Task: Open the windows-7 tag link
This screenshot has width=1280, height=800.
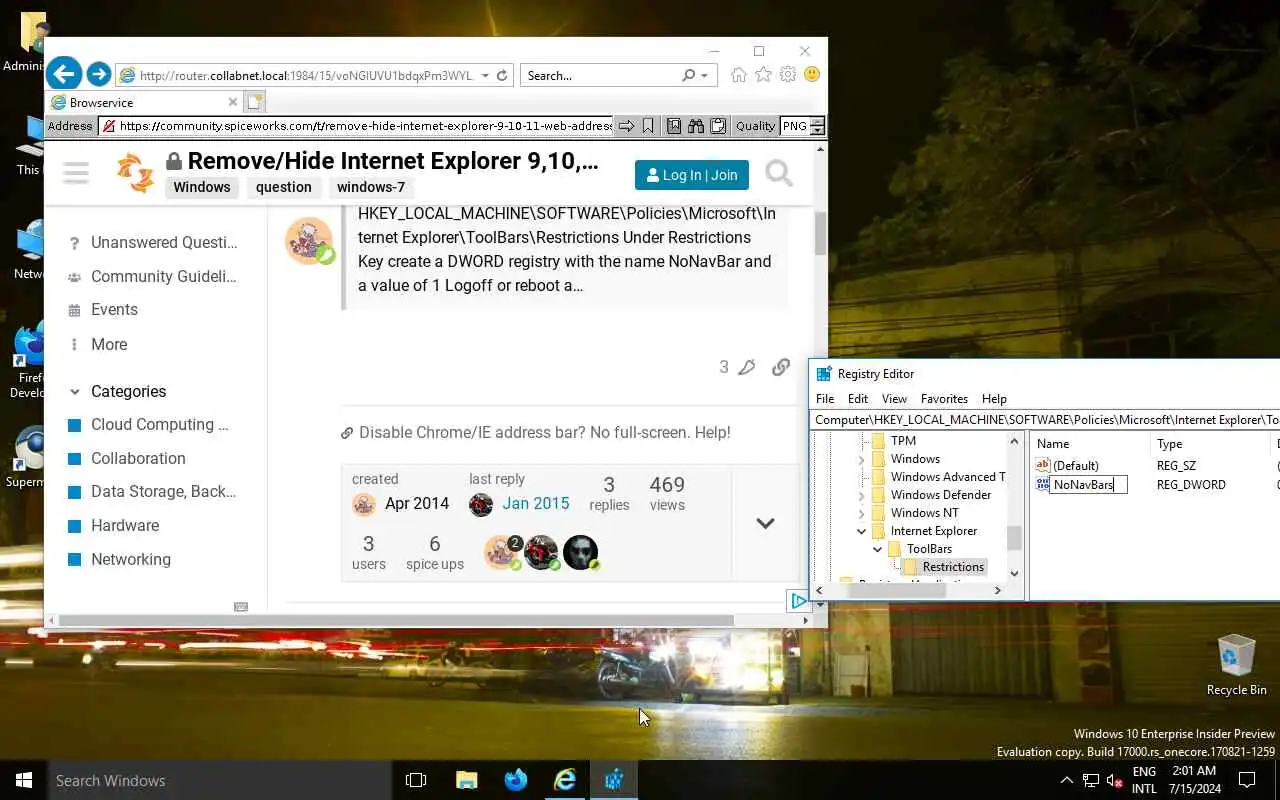Action: 371,187
